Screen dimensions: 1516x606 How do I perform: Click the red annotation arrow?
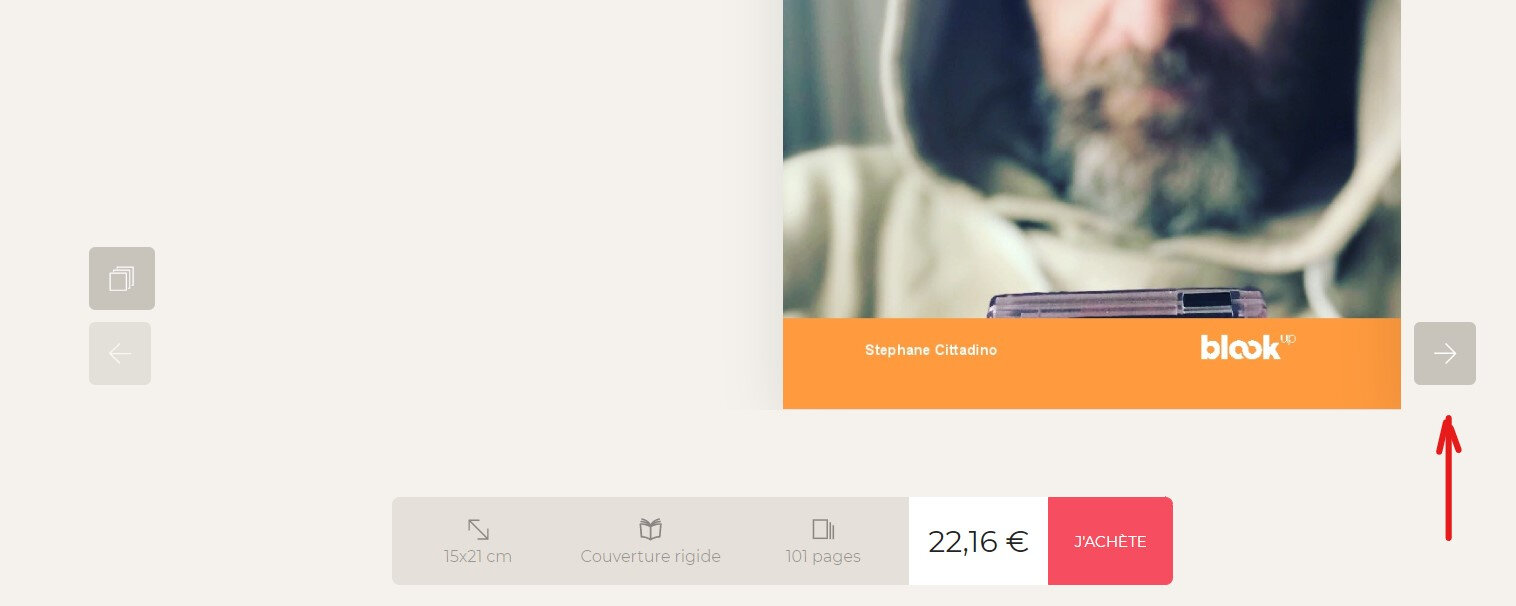(1448, 478)
